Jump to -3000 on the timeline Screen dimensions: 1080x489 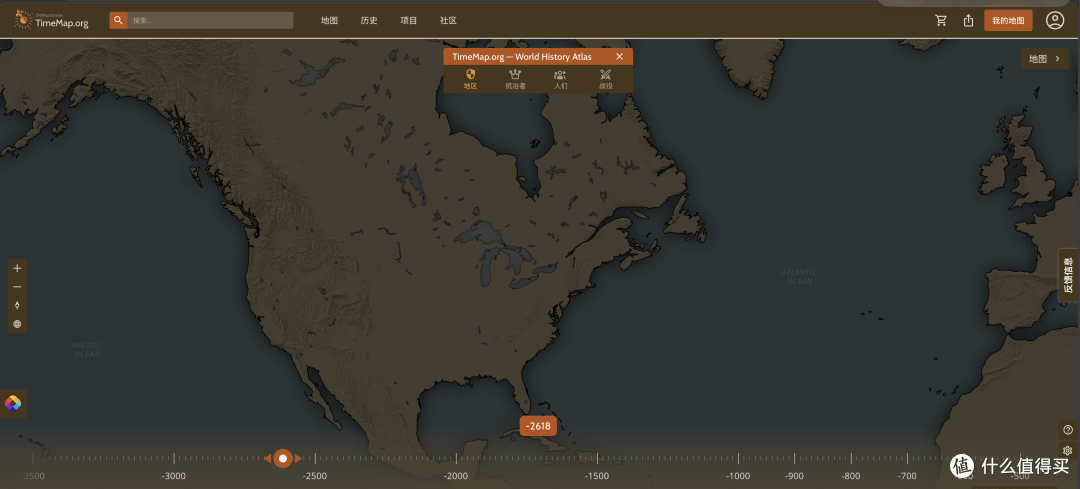coord(174,476)
